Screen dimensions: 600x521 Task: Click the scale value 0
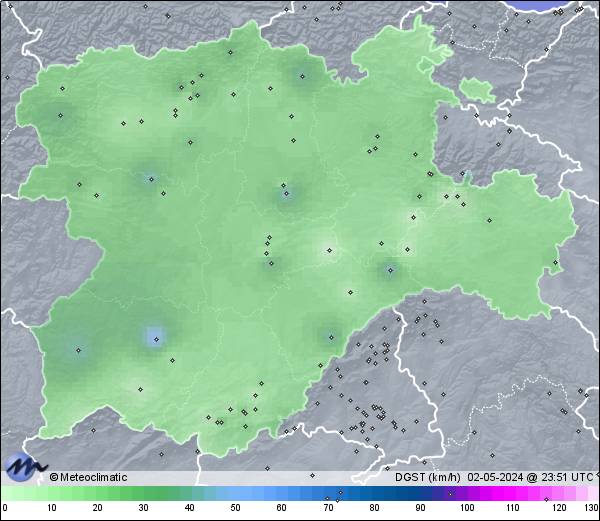(5, 508)
